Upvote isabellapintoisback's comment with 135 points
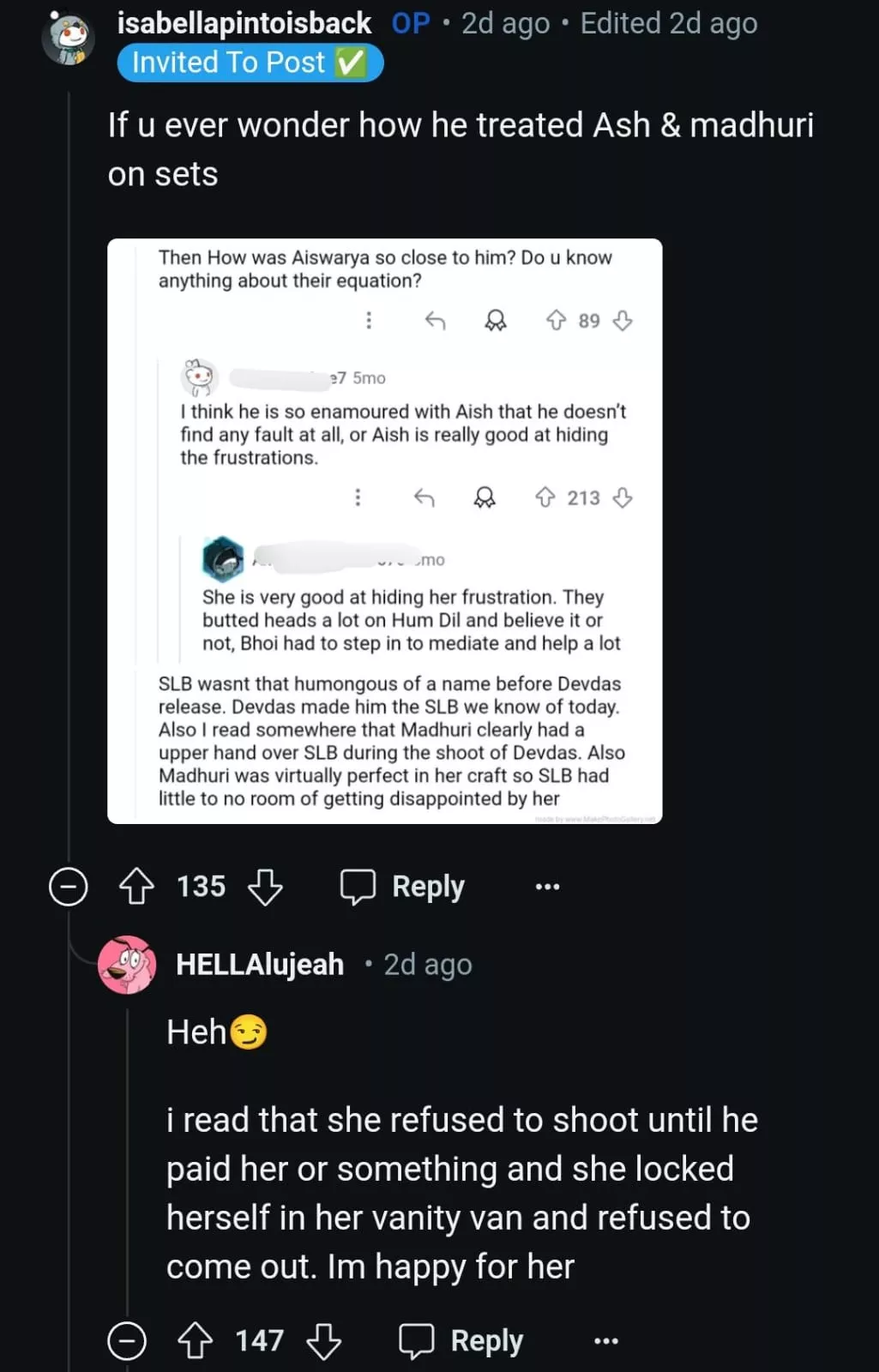Image resolution: width=879 pixels, height=1372 pixels. [x=136, y=886]
